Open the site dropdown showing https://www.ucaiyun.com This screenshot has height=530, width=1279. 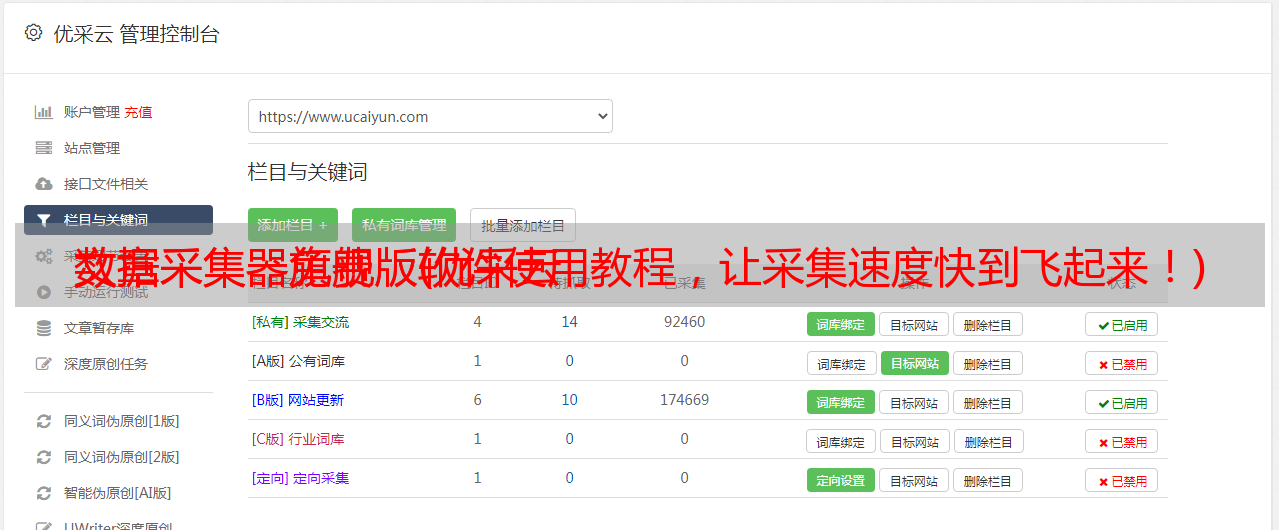(x=430, y=116)
